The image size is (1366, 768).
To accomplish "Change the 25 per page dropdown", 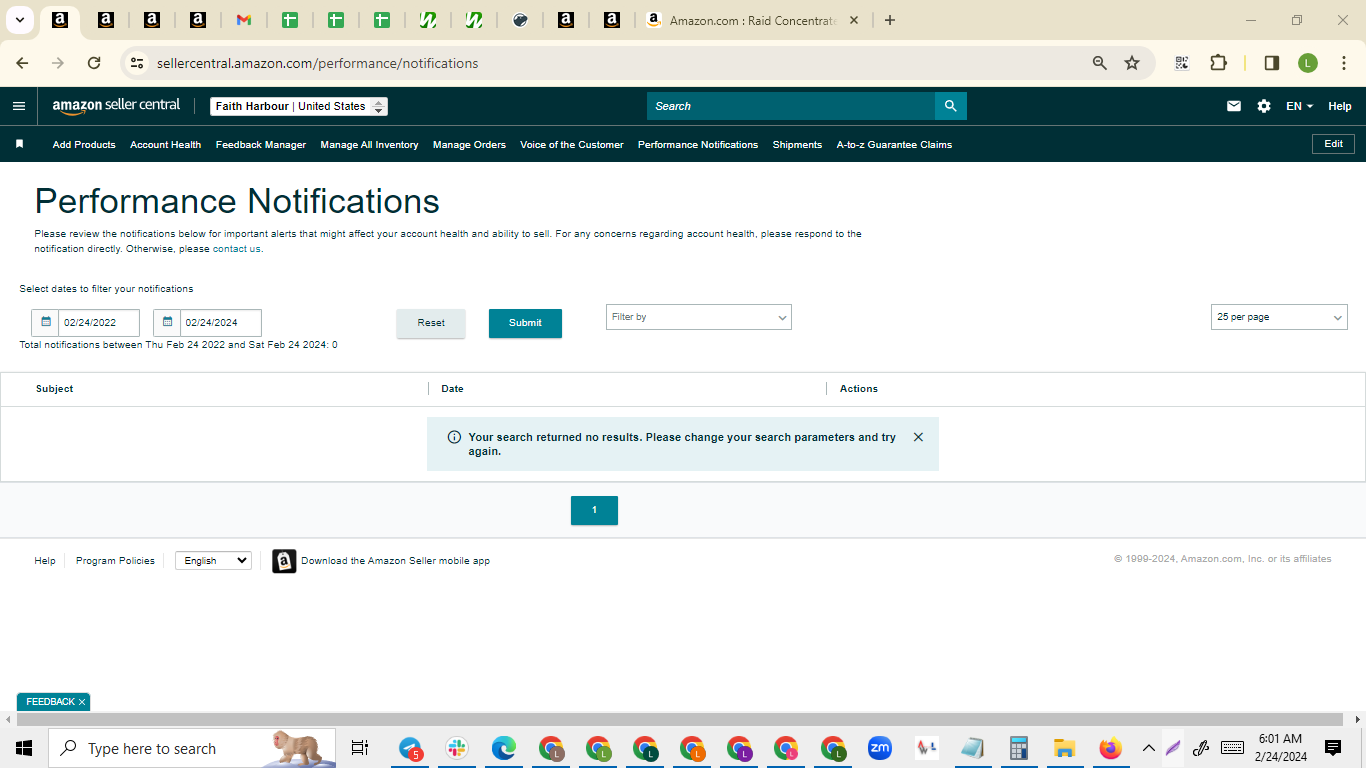I will [x=1279, y=317].
